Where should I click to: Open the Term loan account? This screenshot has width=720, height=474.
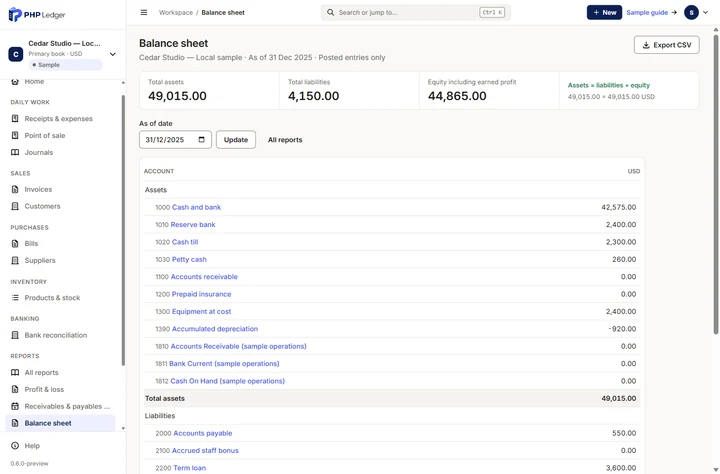190,468
